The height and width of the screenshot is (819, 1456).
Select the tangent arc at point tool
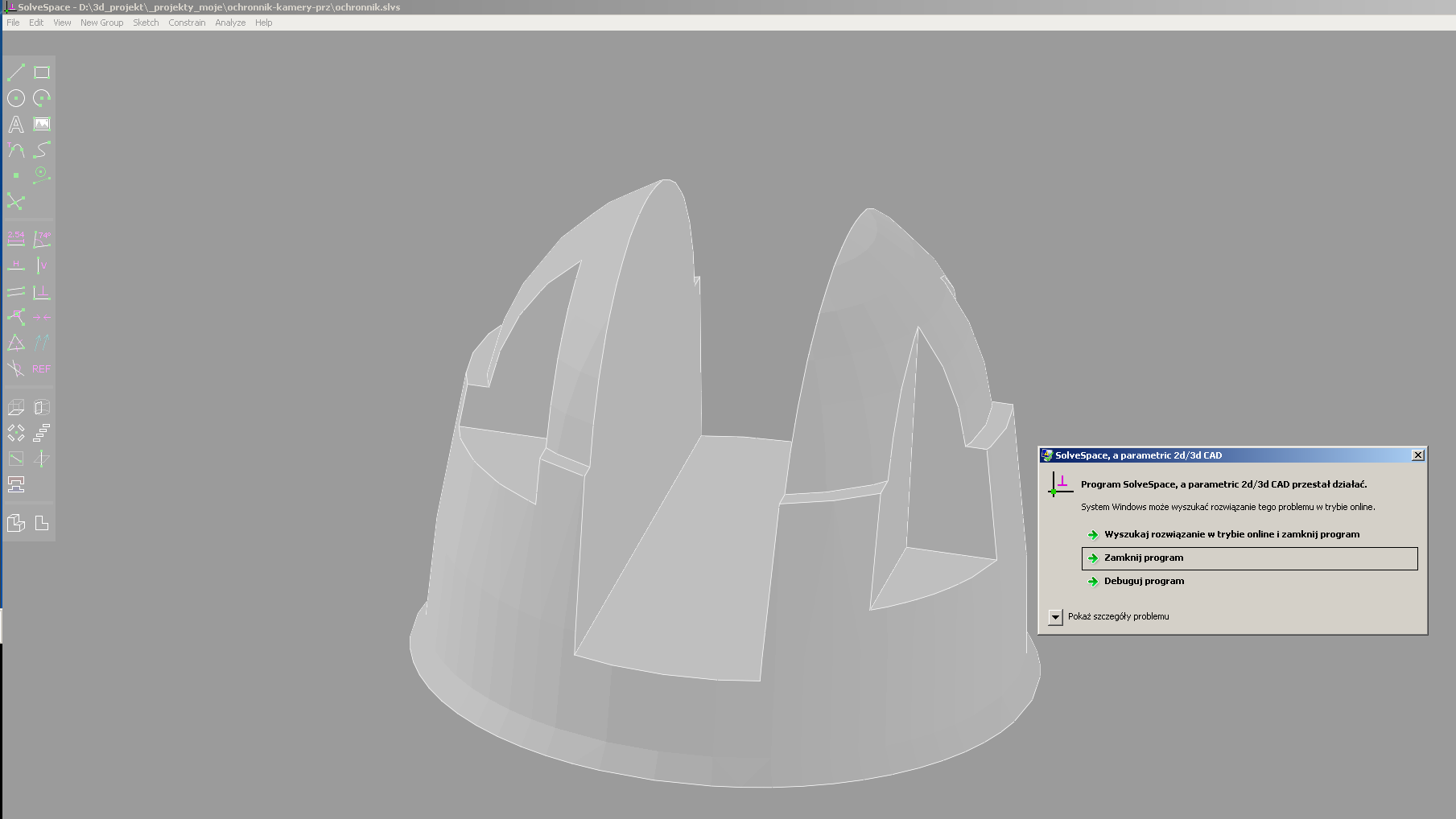16,150
